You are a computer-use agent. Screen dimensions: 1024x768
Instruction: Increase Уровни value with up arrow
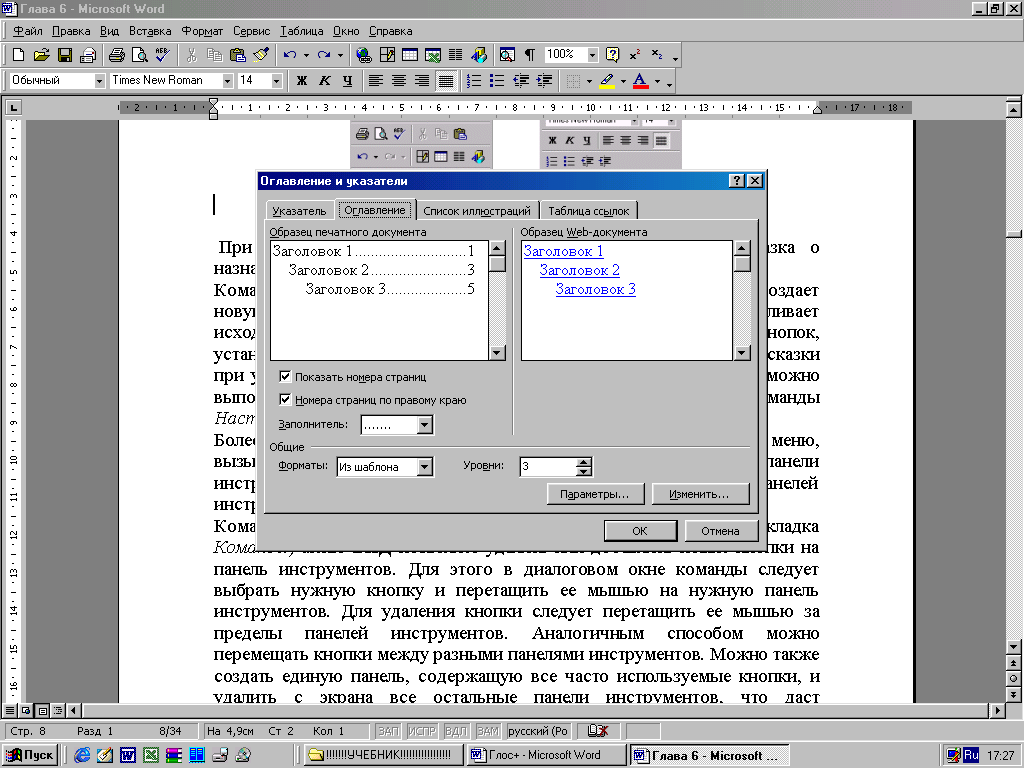(x=584, y=462)
